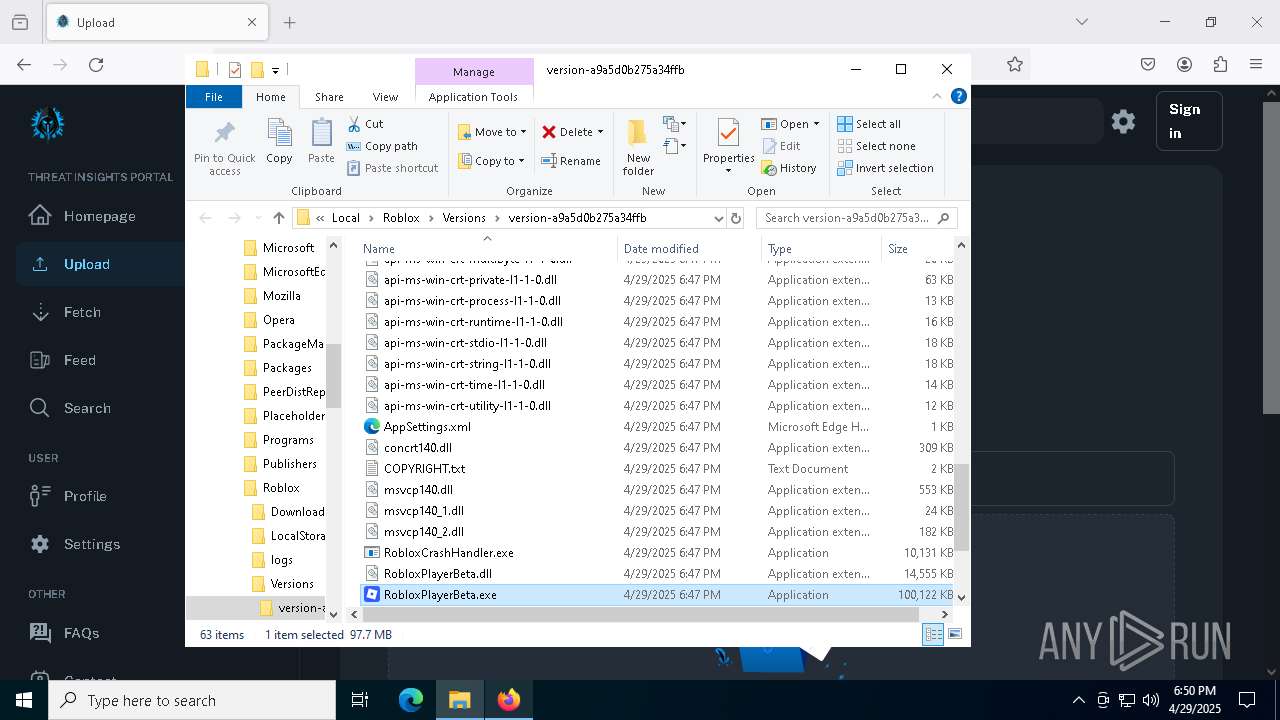1280x720 pixels.
Task: Switch to the Share ribbon tab
Action: pos(329,97)
